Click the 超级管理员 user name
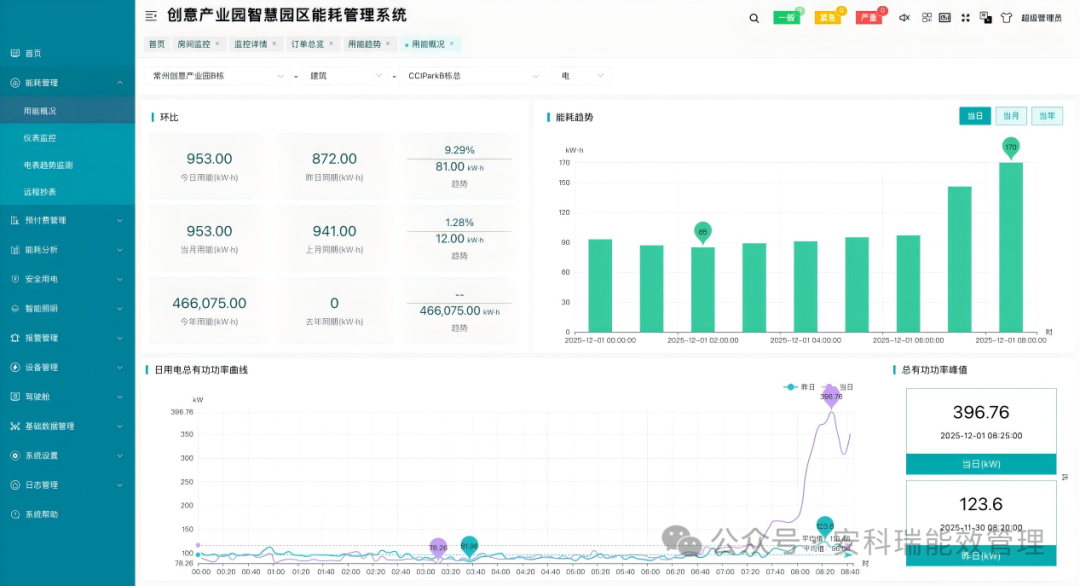The height and width of the screenshot is (586, 1080). (x=1041, y=18)
